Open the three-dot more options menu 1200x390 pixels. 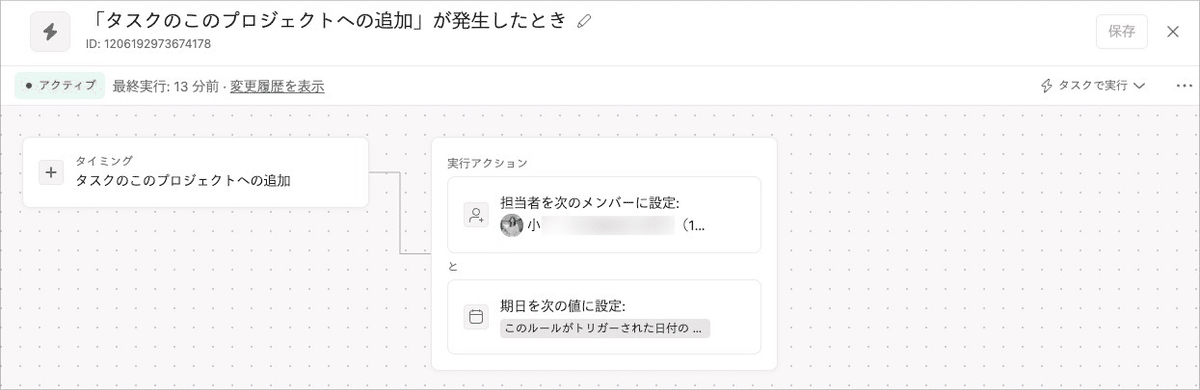click(1184, 86)
